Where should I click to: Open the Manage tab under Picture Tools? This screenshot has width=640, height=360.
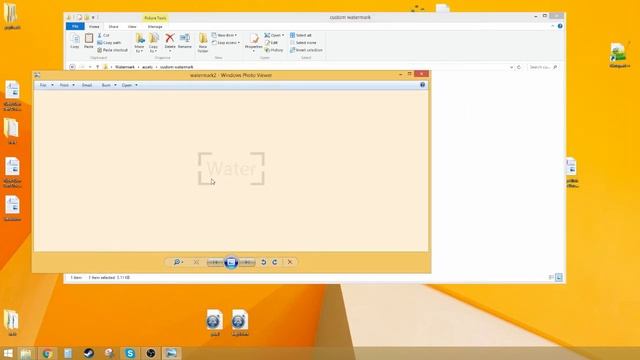click(155, 27)
